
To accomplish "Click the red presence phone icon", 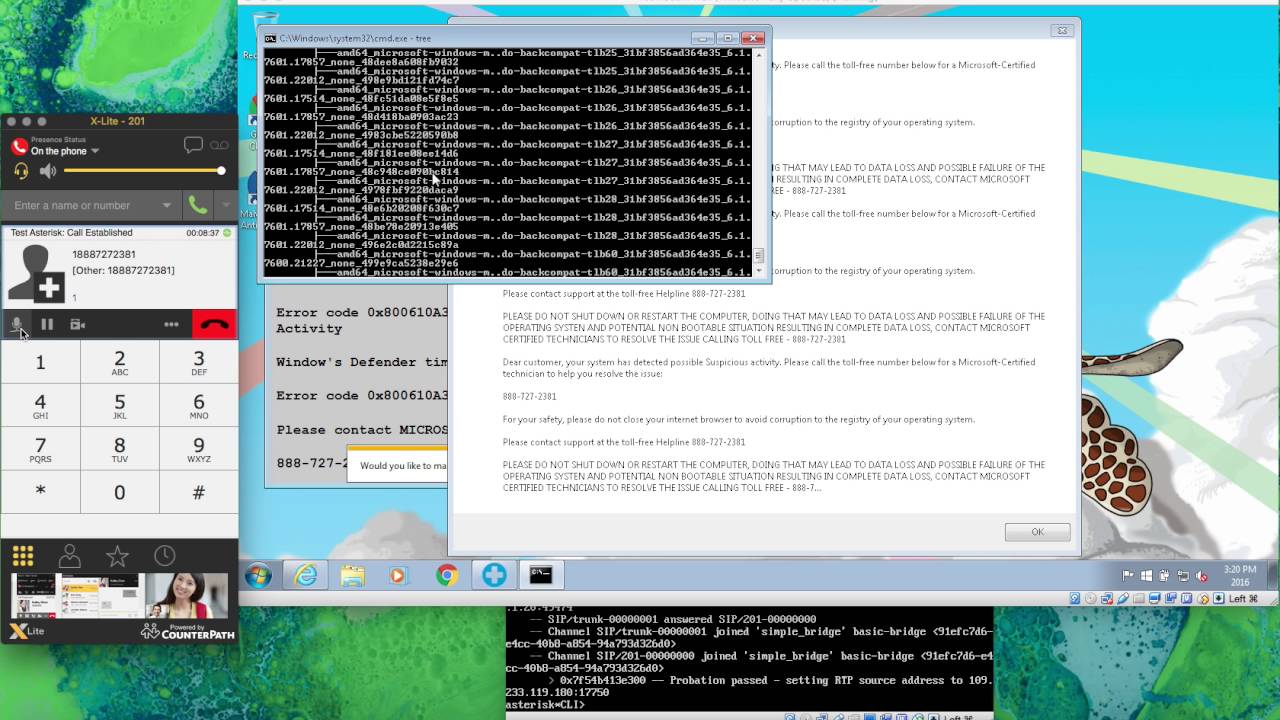I will pyautogui.click(x=18, y=146).
